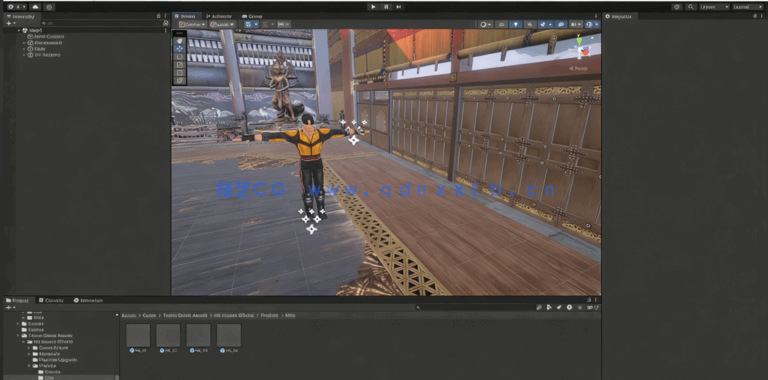
Task: Switch to the Animator tab
Action: 219,16
